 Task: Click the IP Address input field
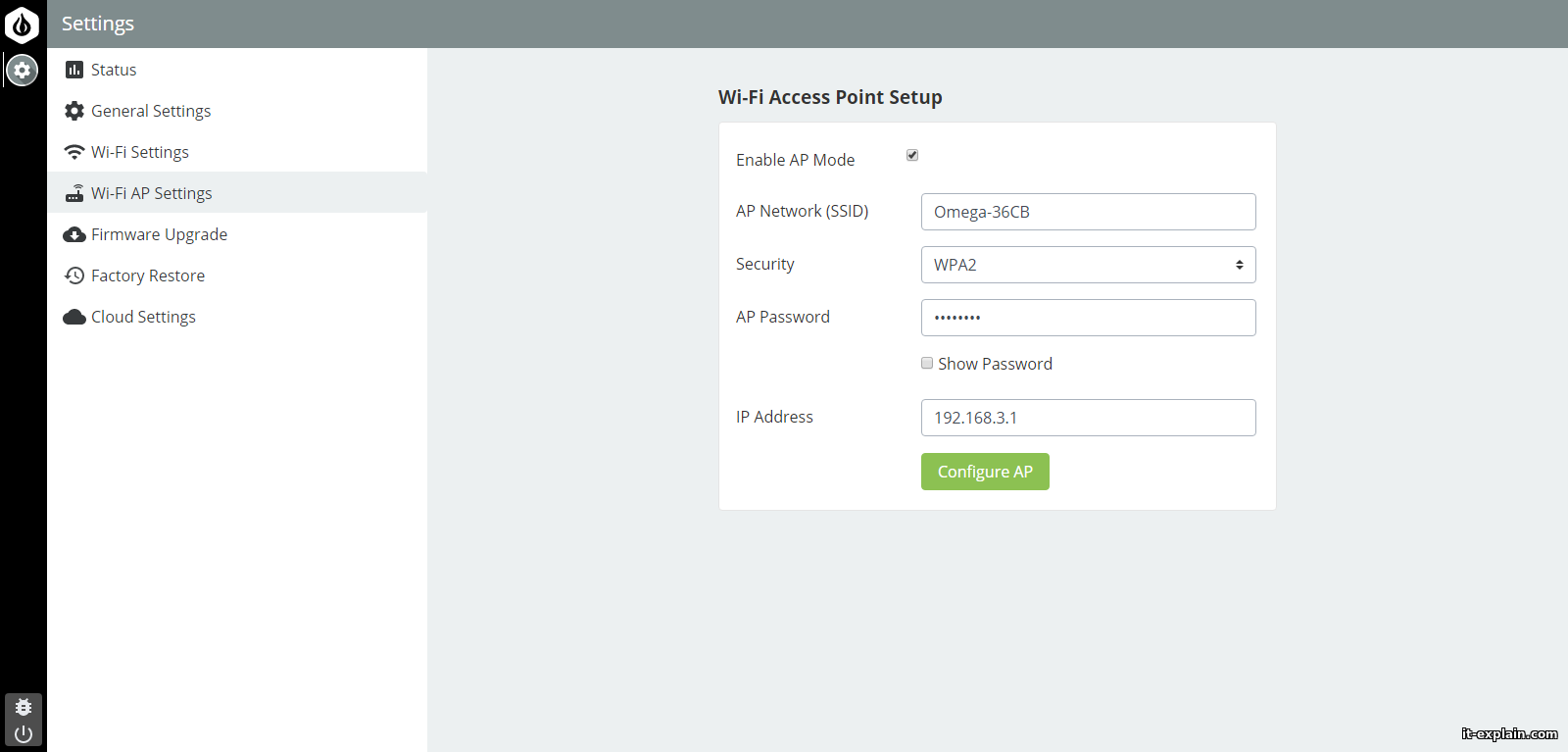click(1088, 418)
